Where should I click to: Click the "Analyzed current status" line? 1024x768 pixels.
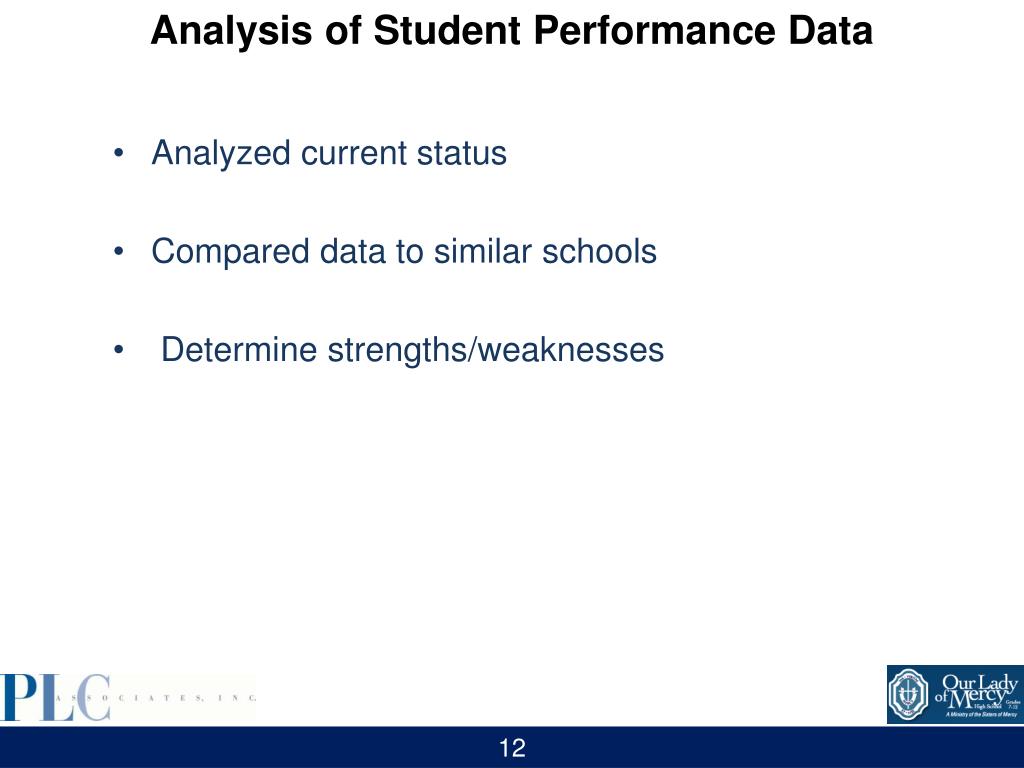pos(329,154)
